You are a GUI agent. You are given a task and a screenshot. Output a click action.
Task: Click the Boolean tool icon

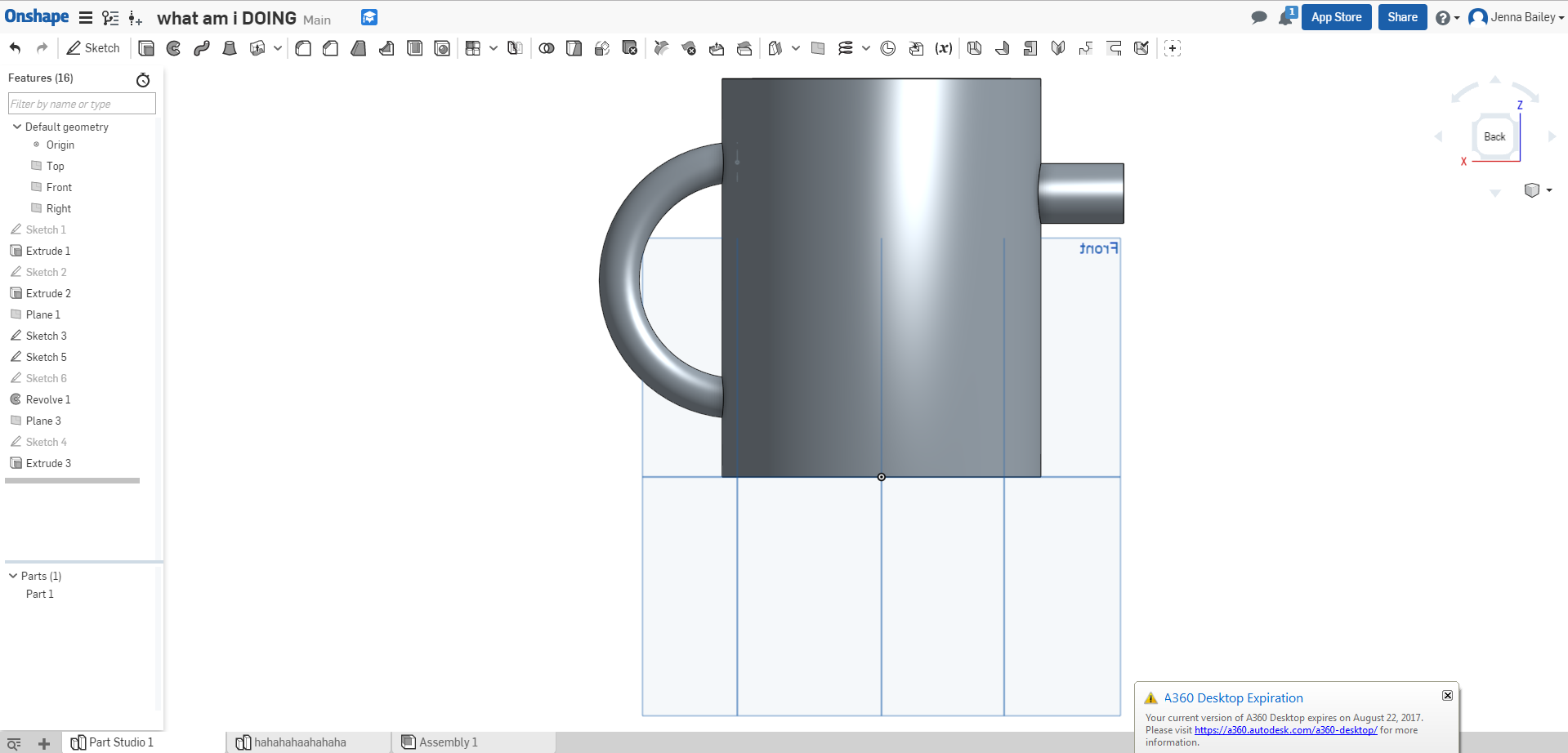coord(547,48)
